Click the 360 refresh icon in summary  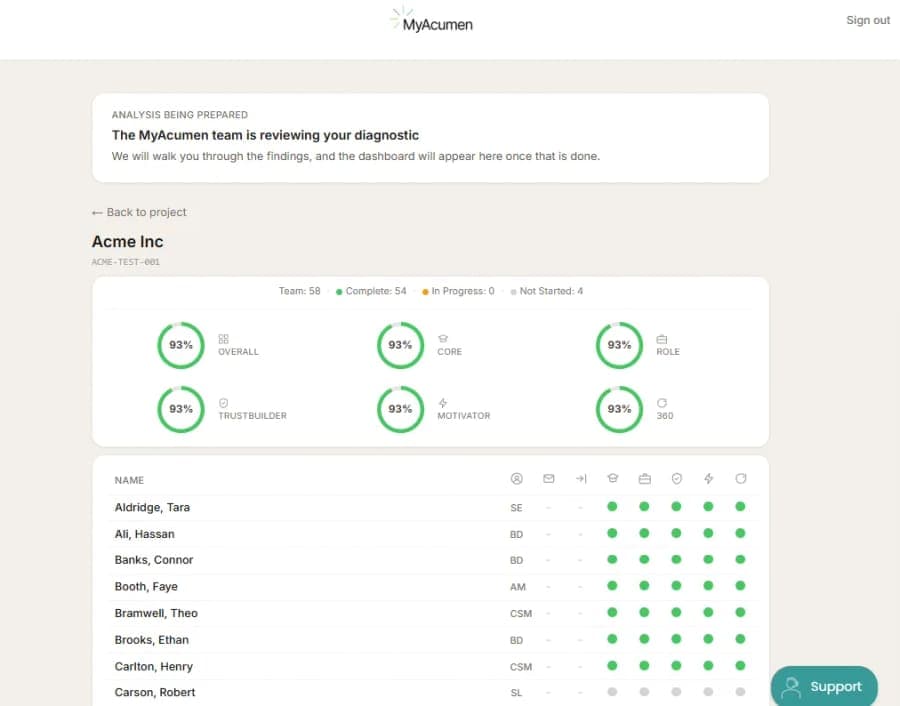(x=662, y=403)
